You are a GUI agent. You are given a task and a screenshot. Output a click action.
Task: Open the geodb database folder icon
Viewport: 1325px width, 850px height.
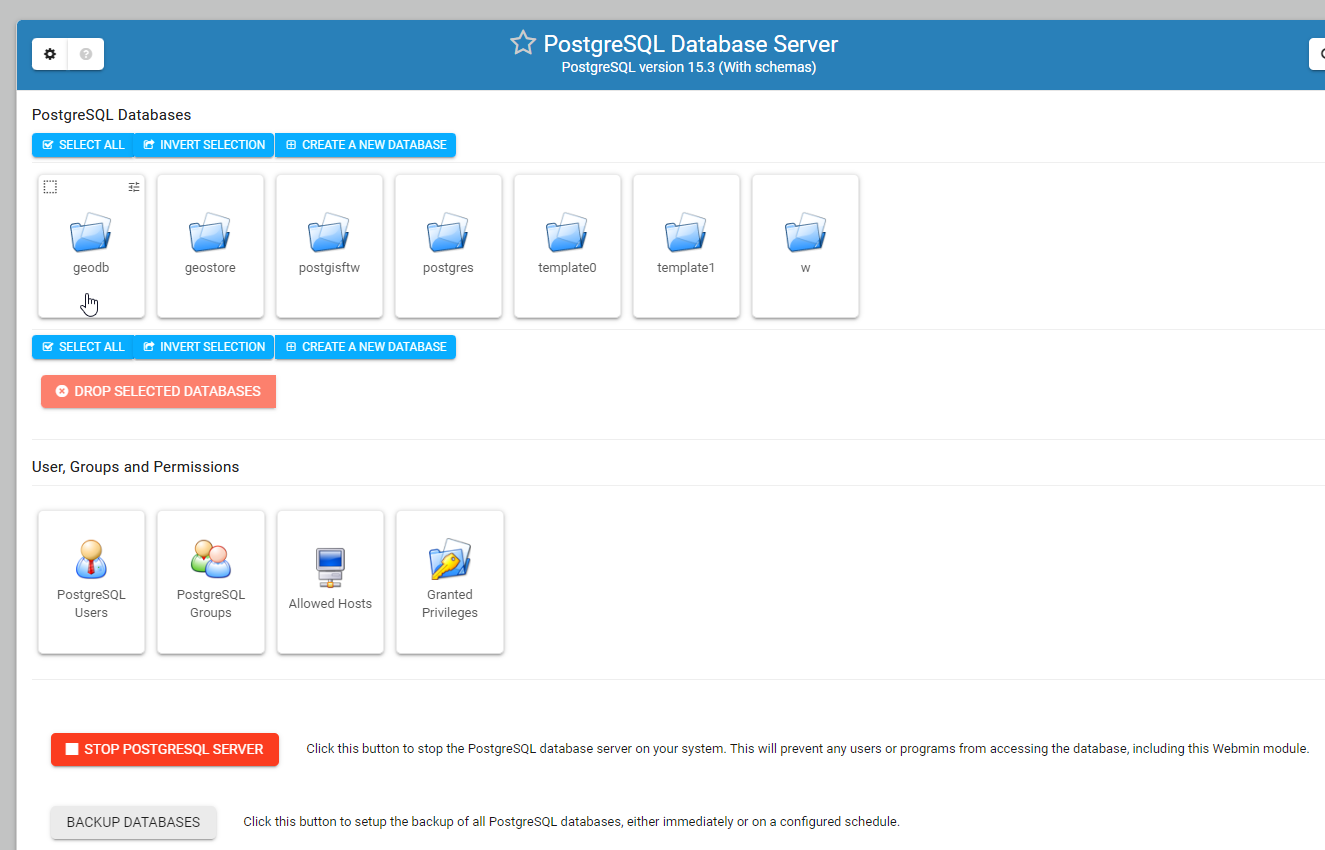91,233
